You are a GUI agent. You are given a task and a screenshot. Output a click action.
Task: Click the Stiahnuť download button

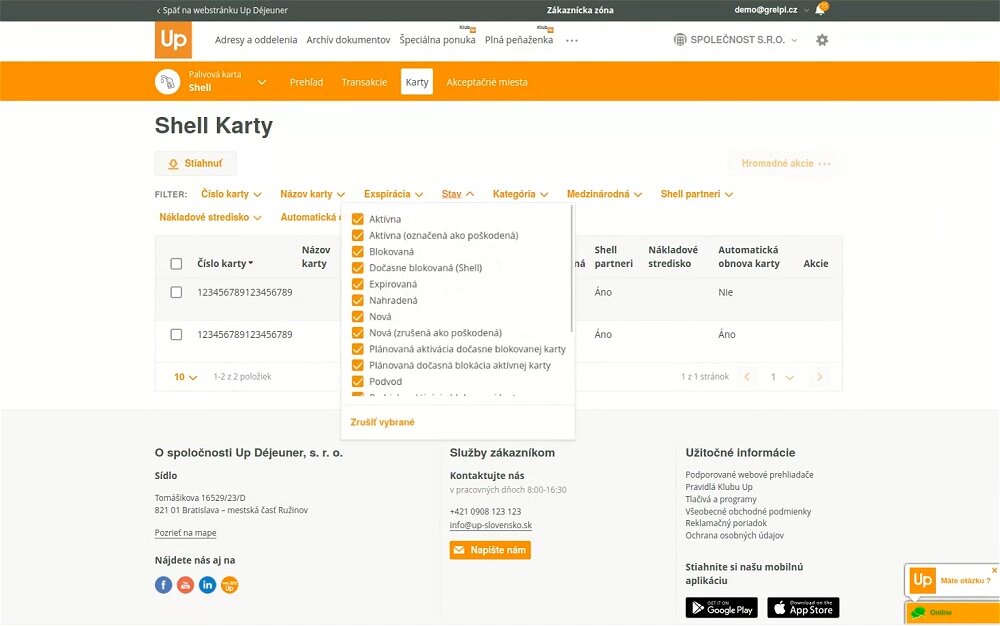[x=196, y=163]
